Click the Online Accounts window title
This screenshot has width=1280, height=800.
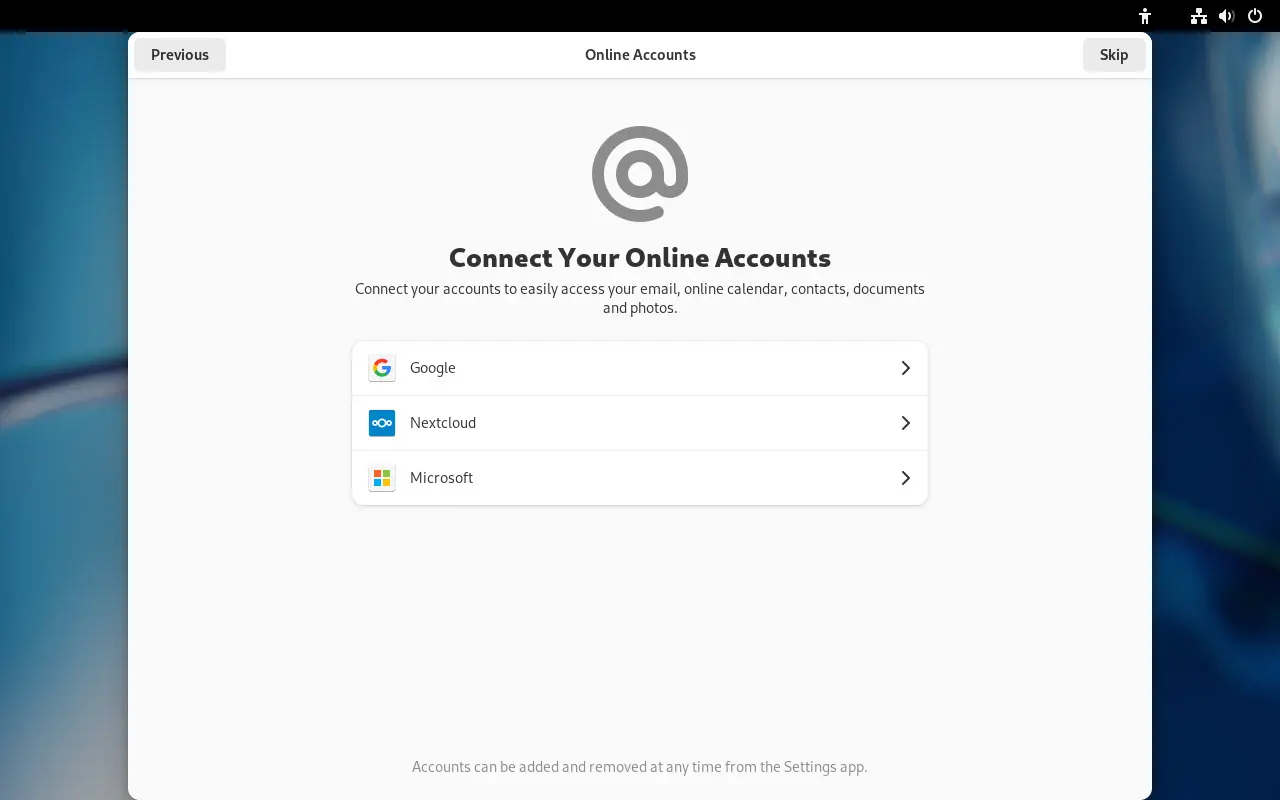tap(640, 55)
